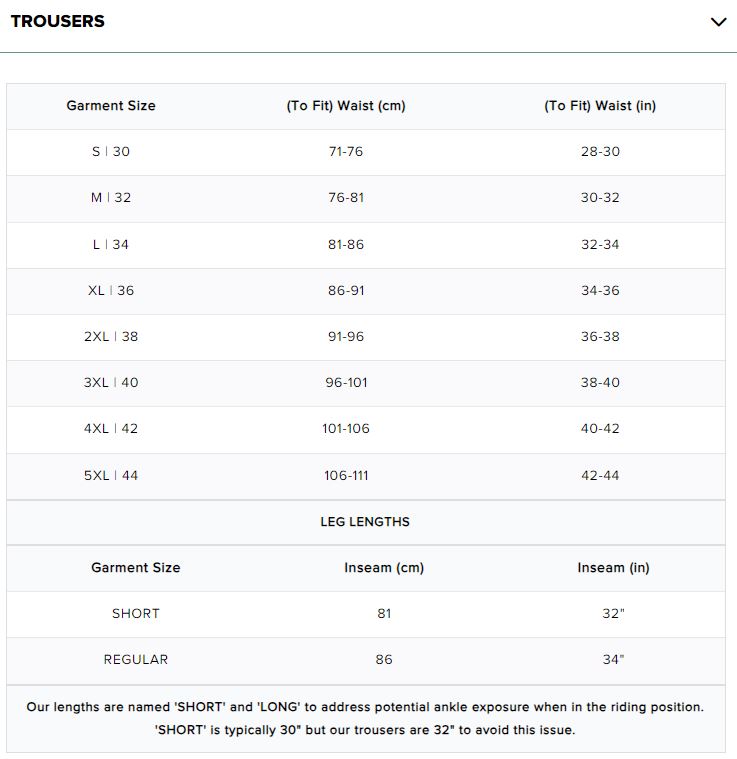
Task: Click the L | 34 garment size
Action: pyautogui.click(x=111, y=244)
